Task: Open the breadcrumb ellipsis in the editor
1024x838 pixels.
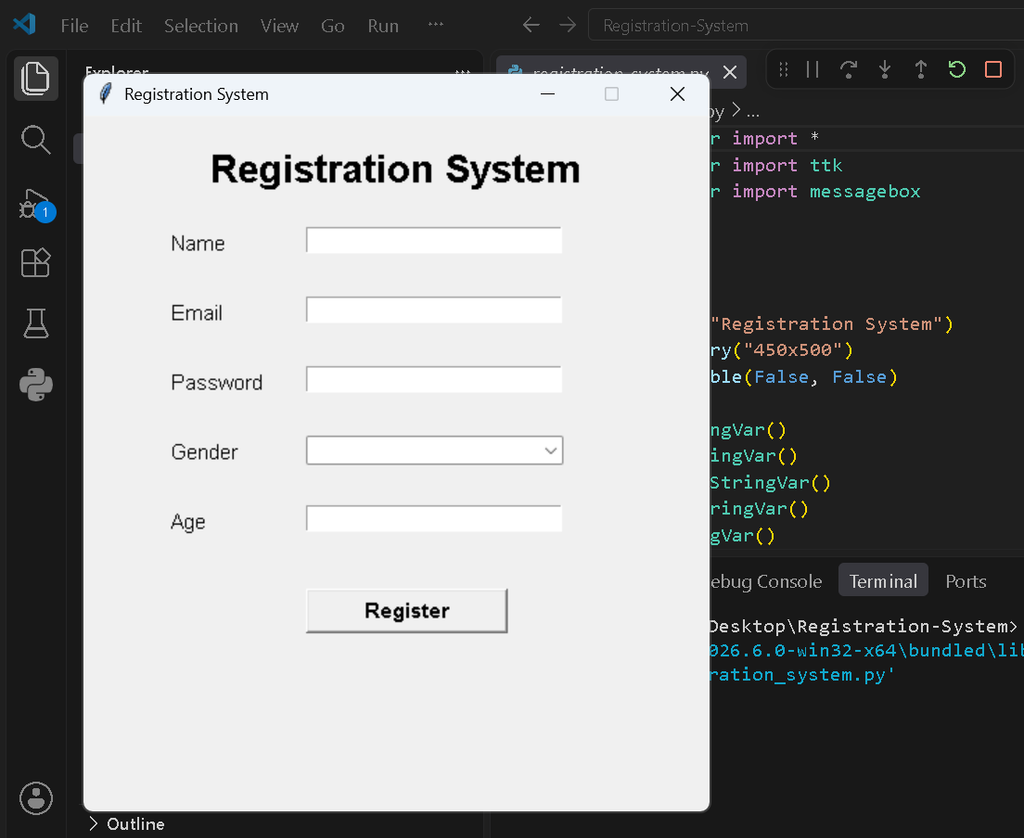Action: [753, 112]
